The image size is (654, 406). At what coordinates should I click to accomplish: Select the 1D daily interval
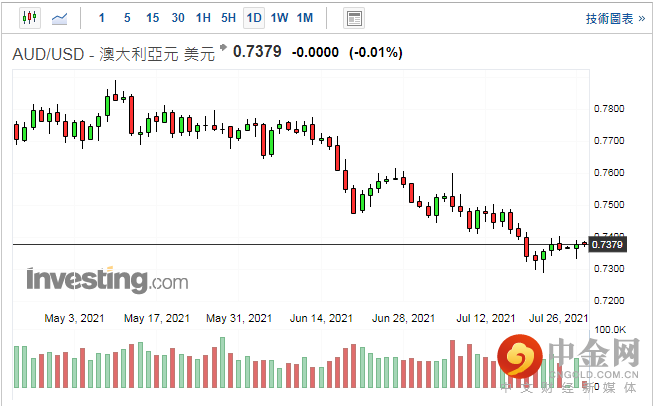[254, 18]
